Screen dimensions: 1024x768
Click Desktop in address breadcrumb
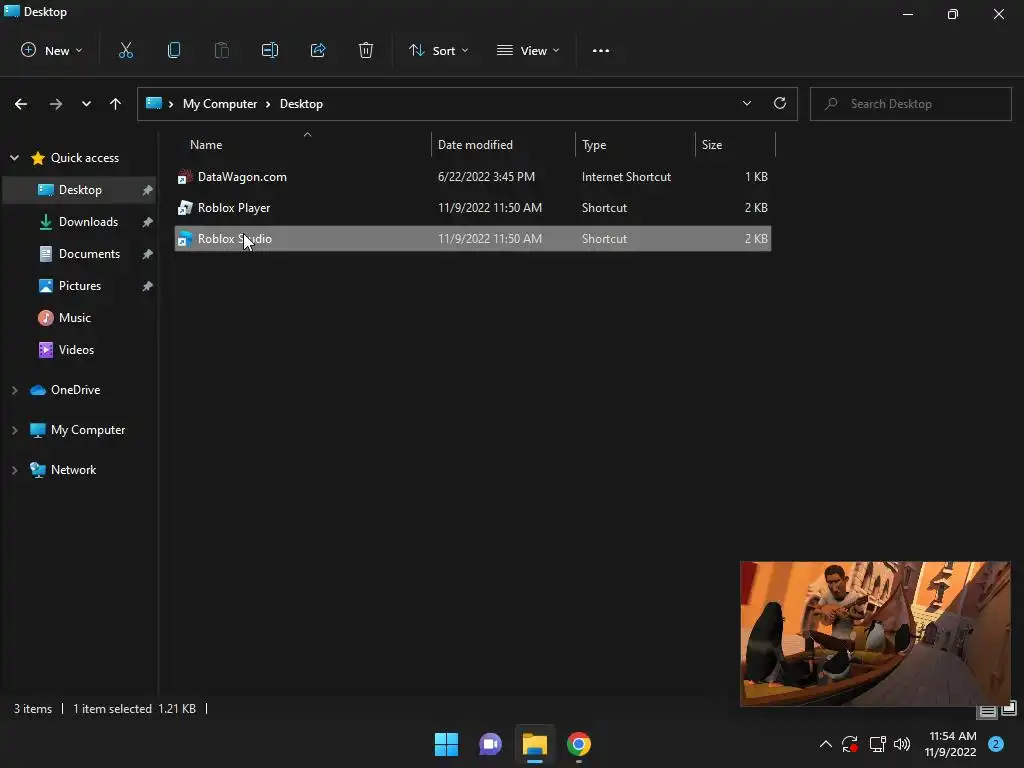(x=301, y=104)
